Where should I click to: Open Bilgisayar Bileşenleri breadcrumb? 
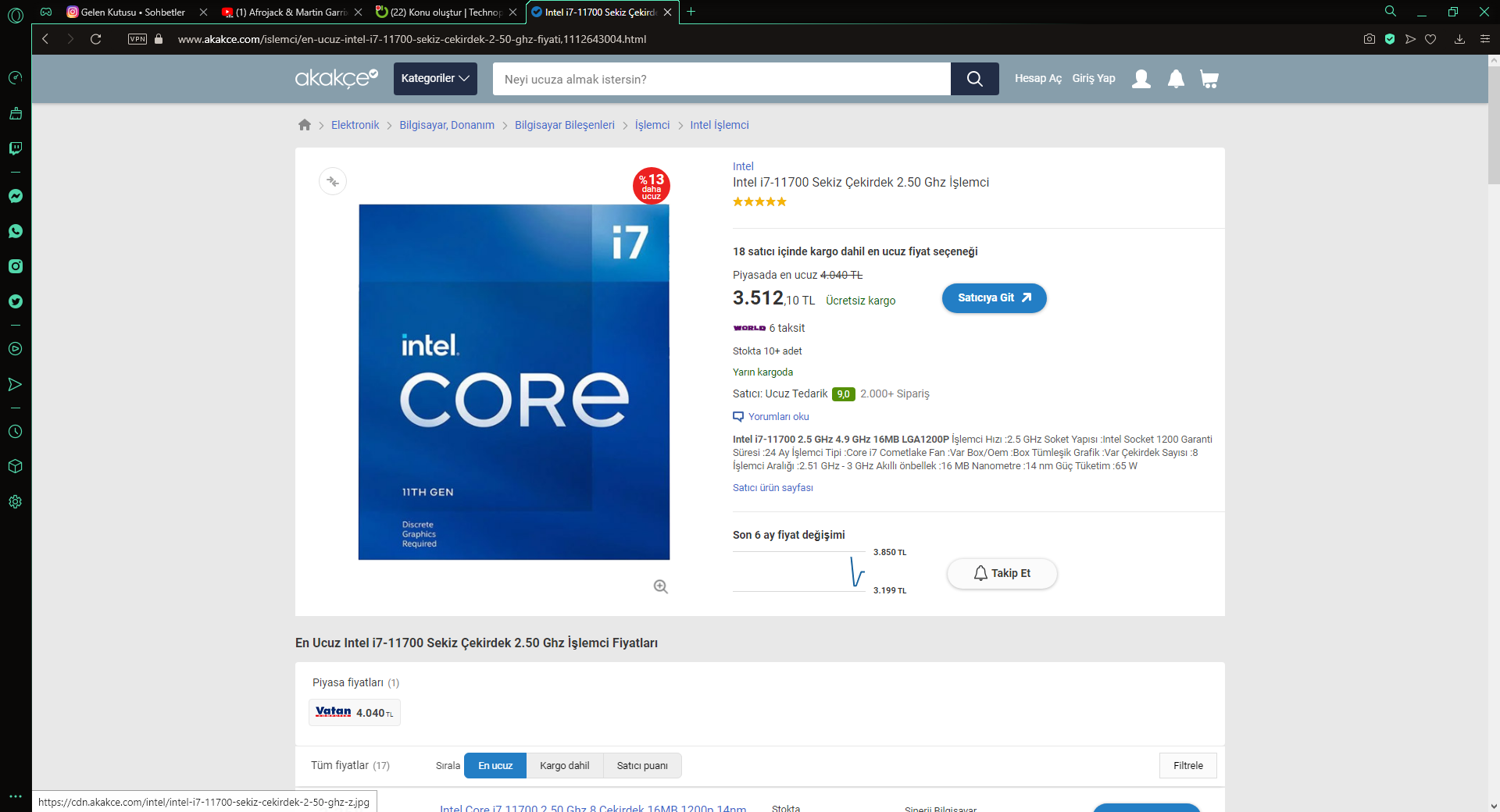tap(565, 125)
